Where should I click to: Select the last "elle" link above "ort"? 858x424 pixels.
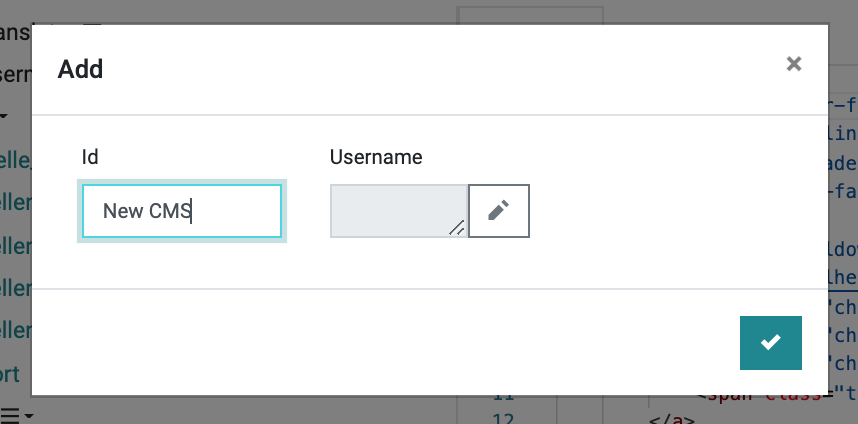[x=16, y=330]
